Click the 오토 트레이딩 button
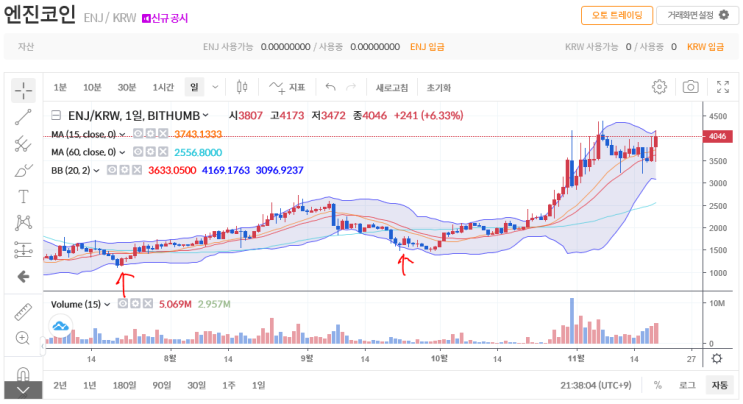This screenshot has height=404, width=743. 617,15
